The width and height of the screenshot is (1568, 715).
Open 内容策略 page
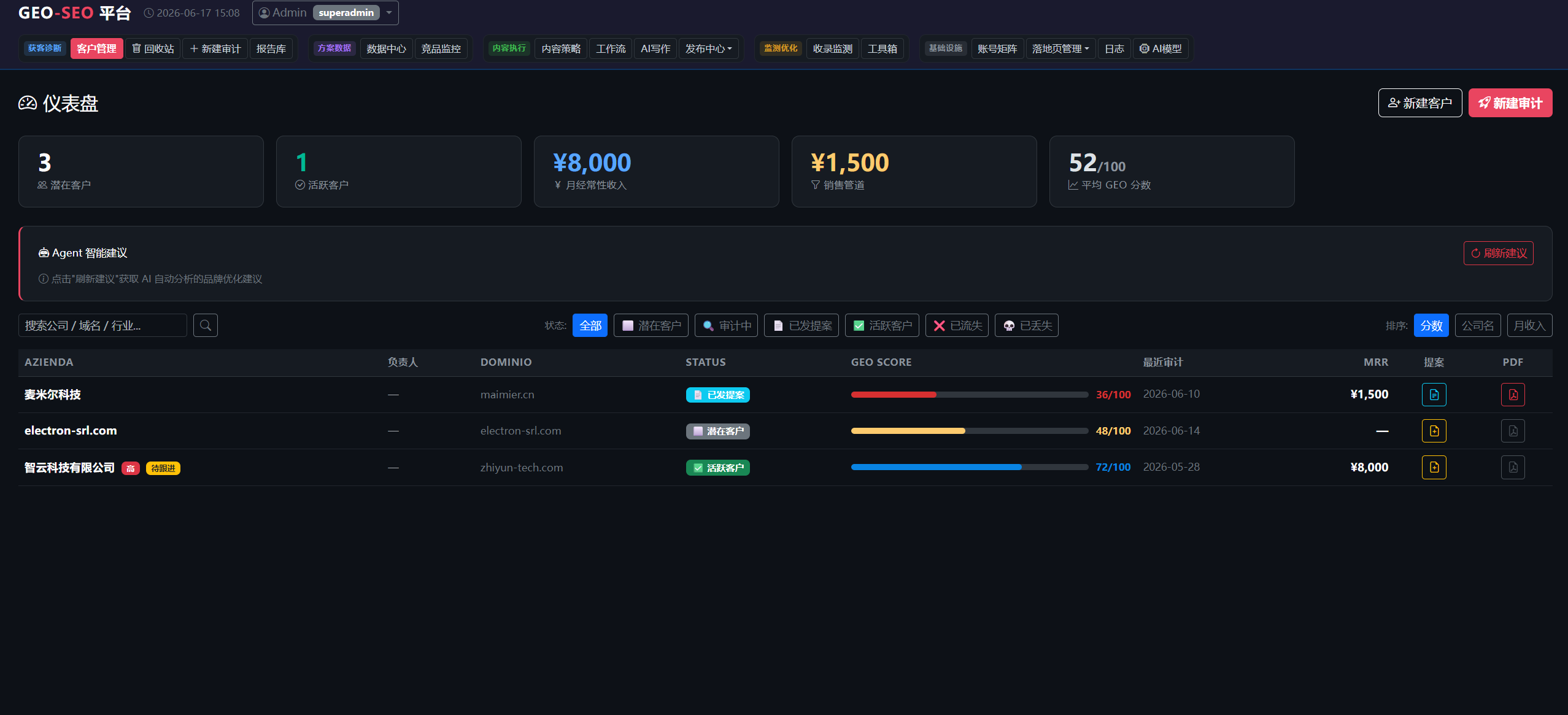[x=560, y=48]
